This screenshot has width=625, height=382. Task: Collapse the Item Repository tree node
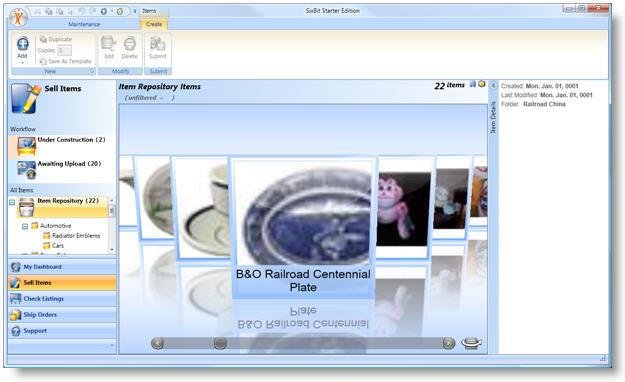point(12,203)
